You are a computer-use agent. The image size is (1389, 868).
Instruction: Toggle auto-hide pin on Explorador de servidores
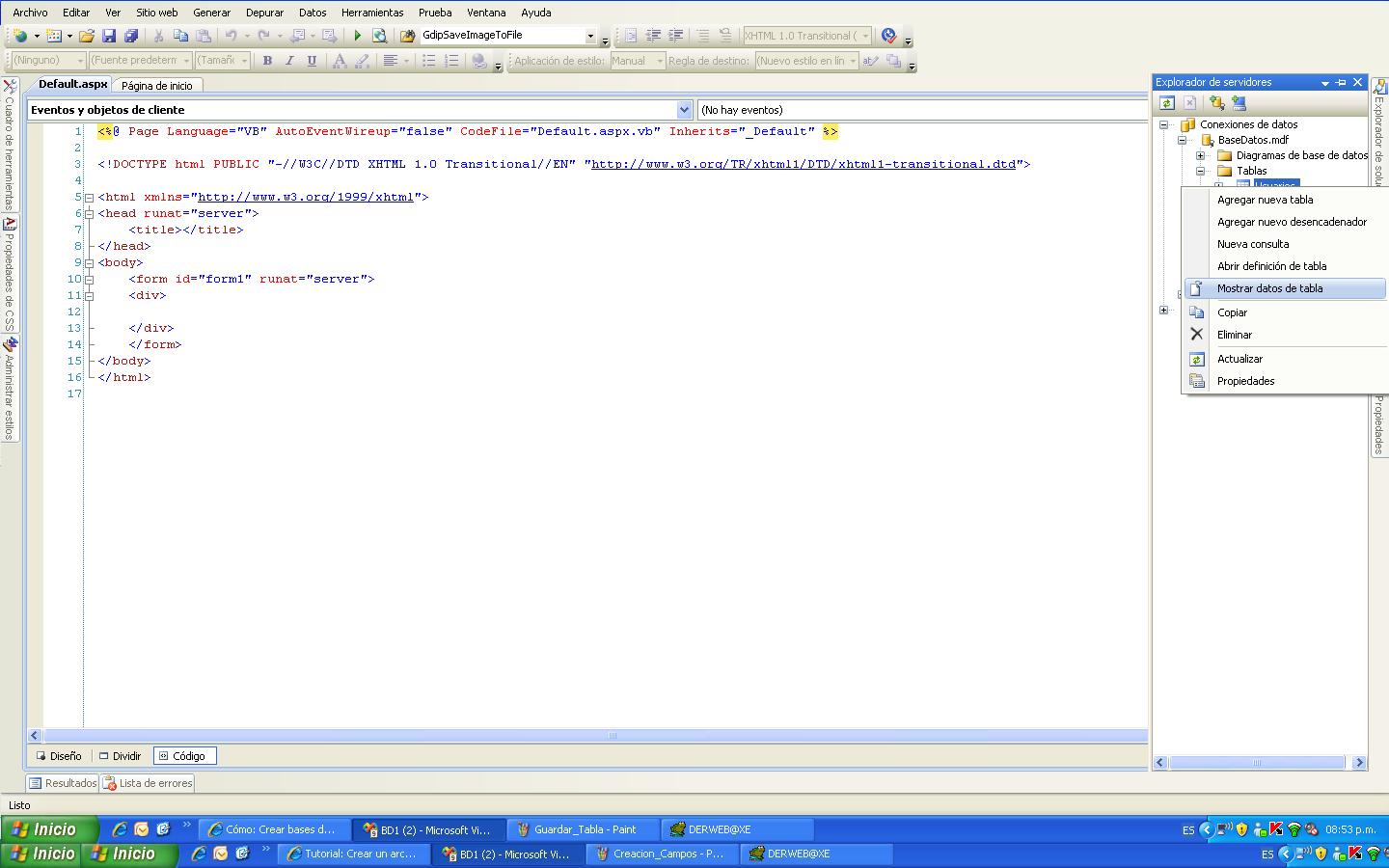click(x=1341, y=82)
